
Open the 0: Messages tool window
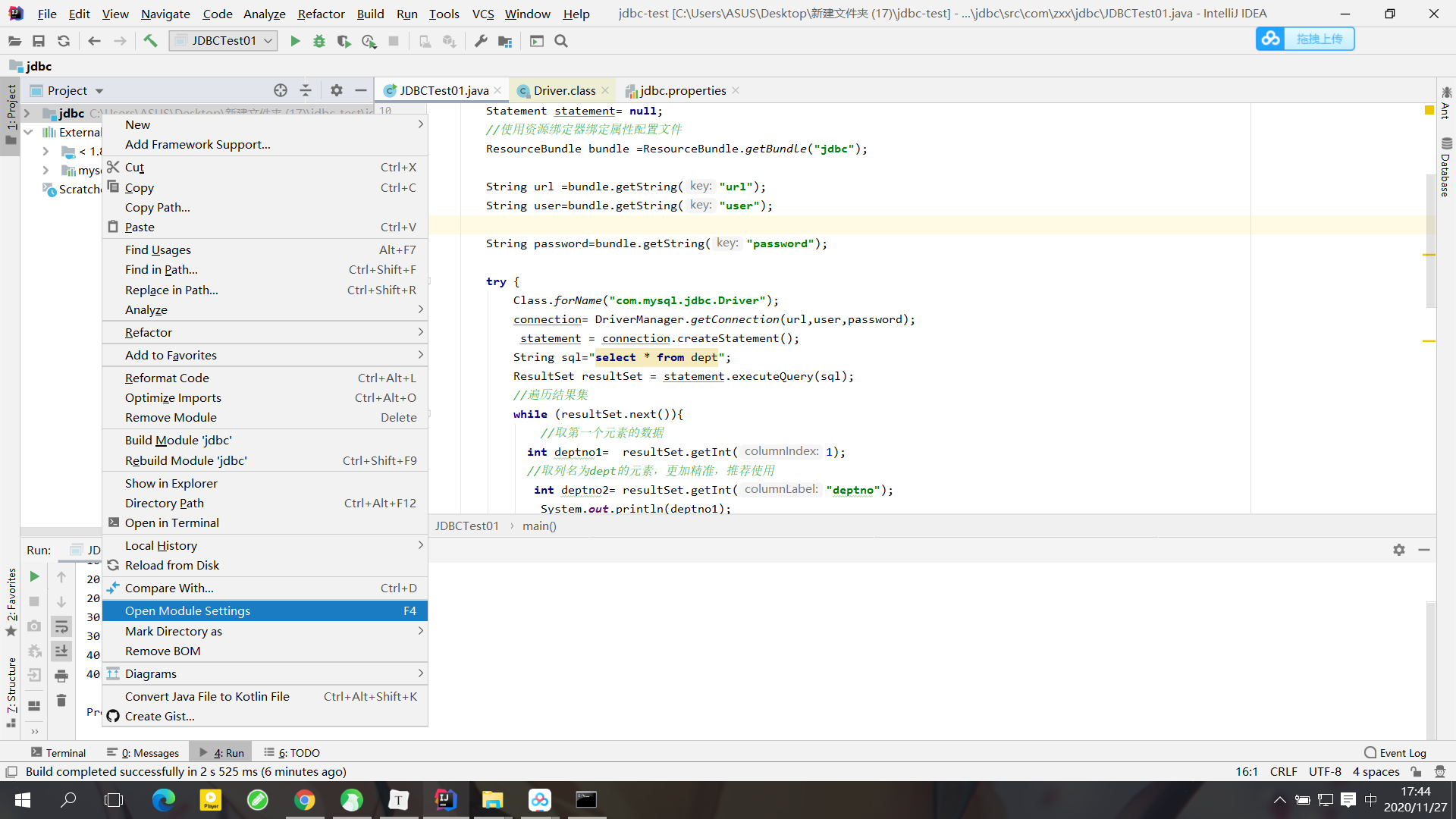coord(143,752)
